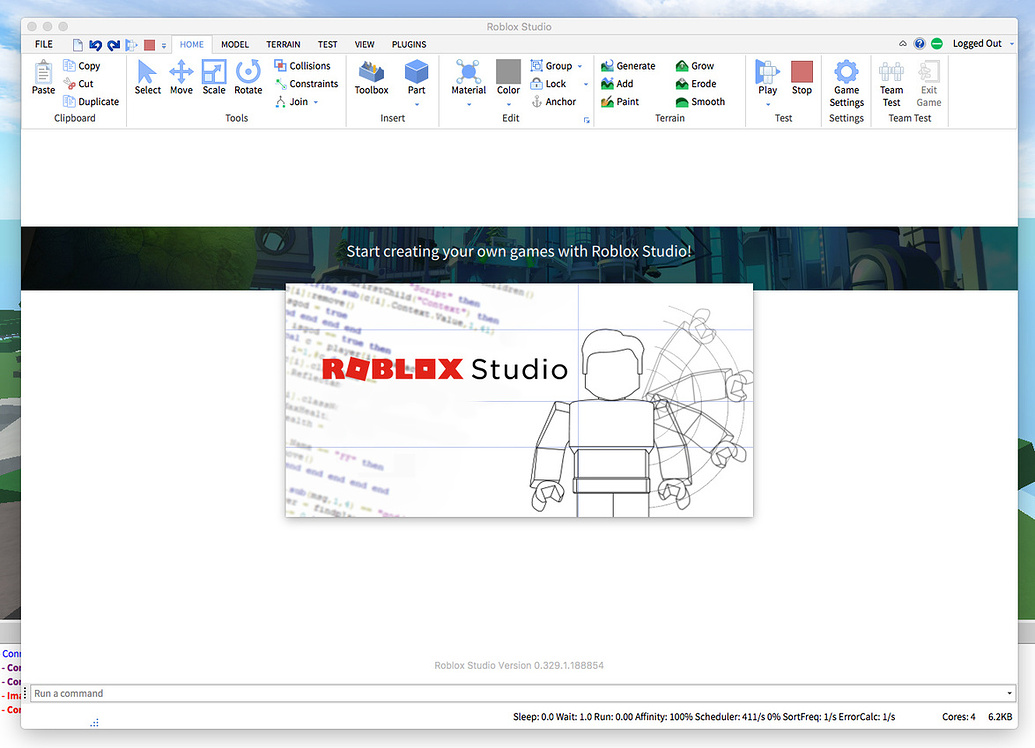Insert a Part with the cube icon
1035x748 pixels.
pos(417,71)
